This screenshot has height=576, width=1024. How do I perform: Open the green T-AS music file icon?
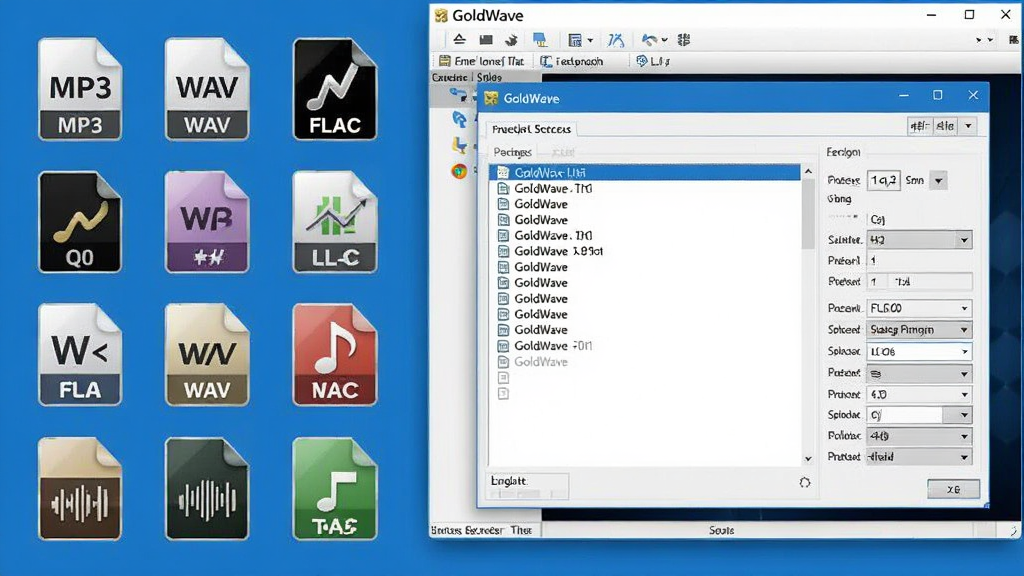(x=335, y=488)
